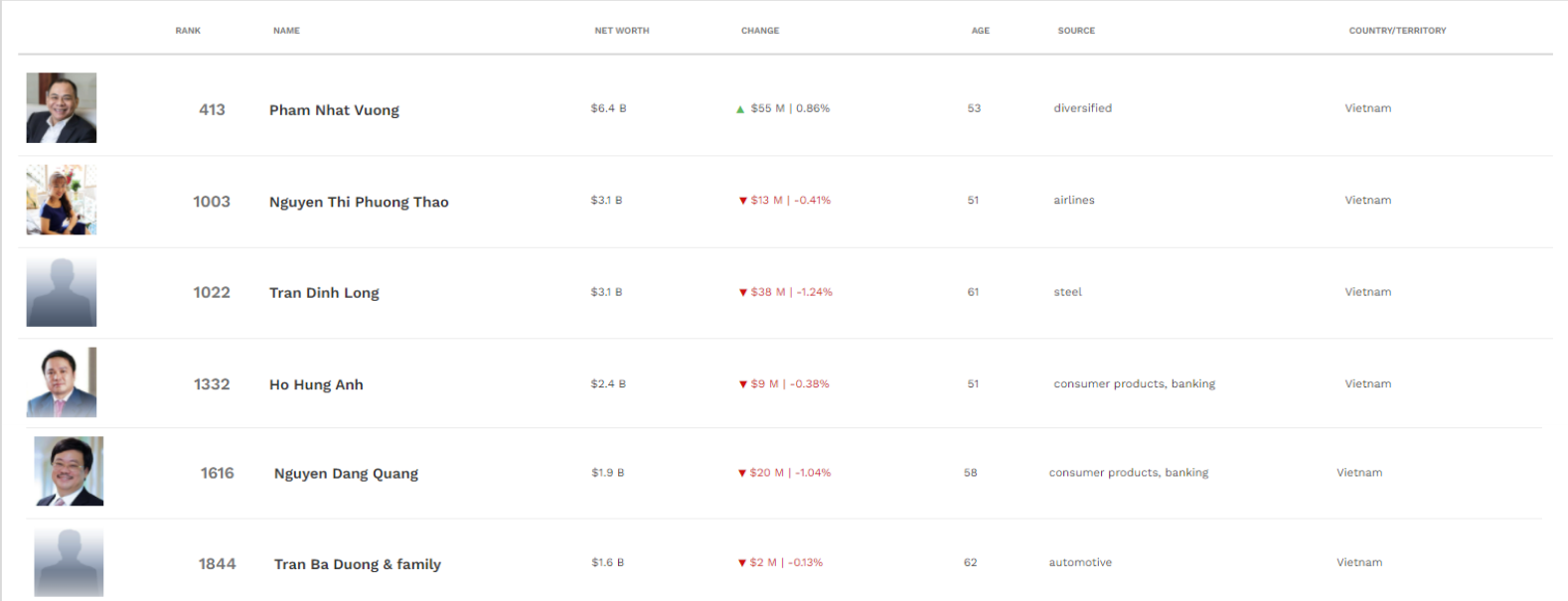The height and width of the screenshot is (601, 1568).
Task: Click the green up arrow for Pham Nhat Vuong
Action: tap(740, 109)
